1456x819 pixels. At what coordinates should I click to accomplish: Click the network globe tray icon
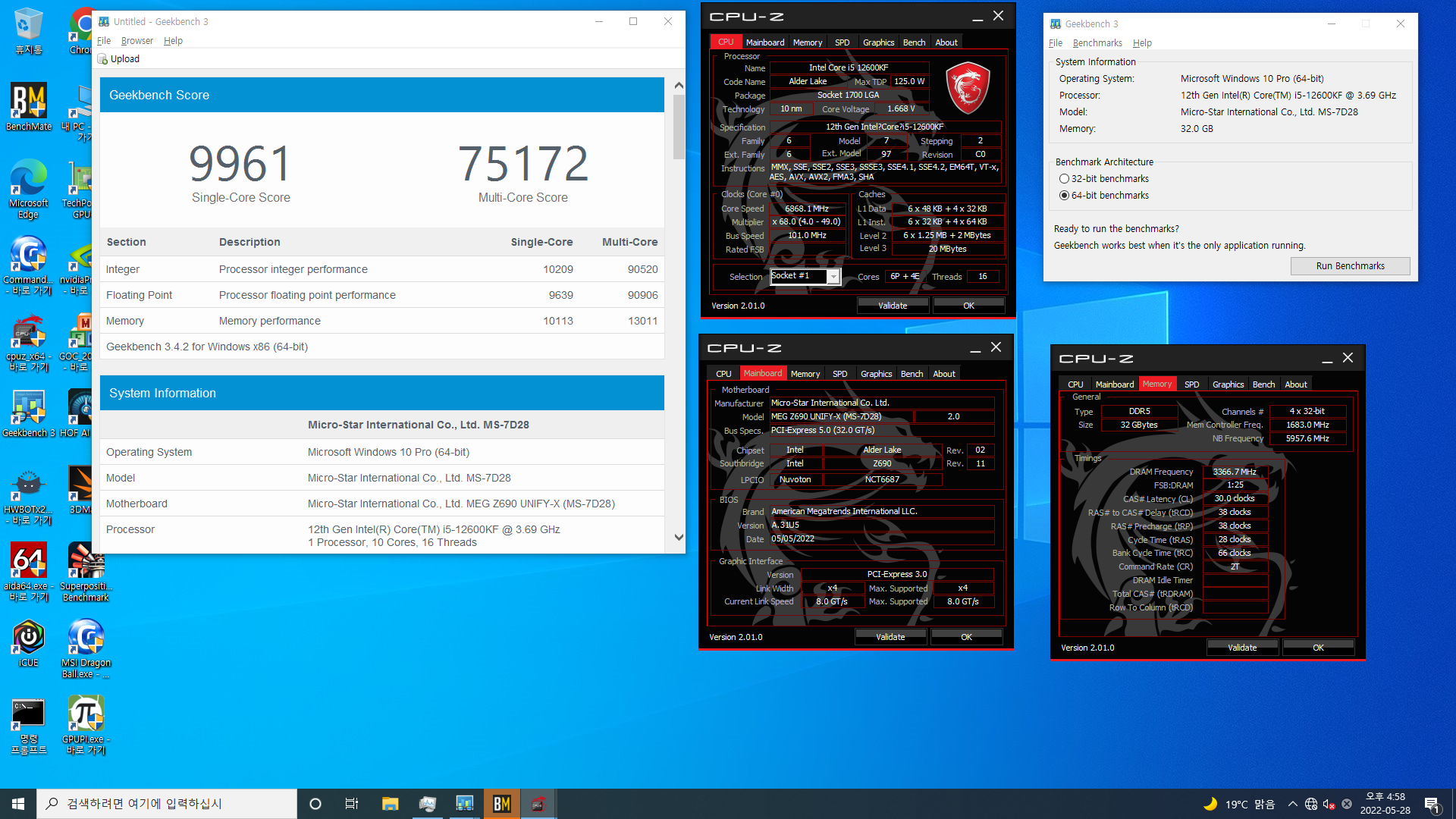1310,804
